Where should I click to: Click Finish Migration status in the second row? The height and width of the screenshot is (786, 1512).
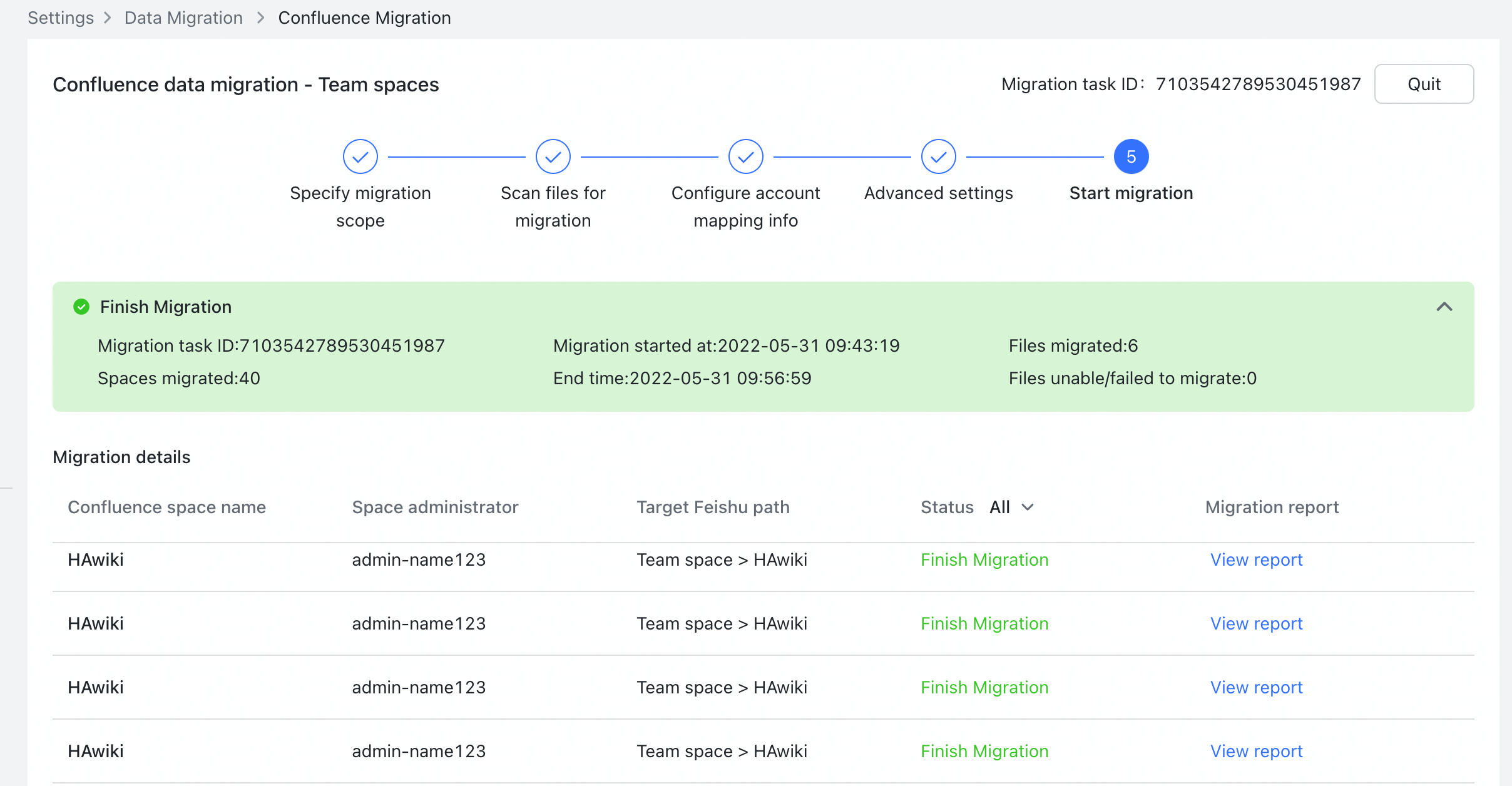(x=984, y=623)
